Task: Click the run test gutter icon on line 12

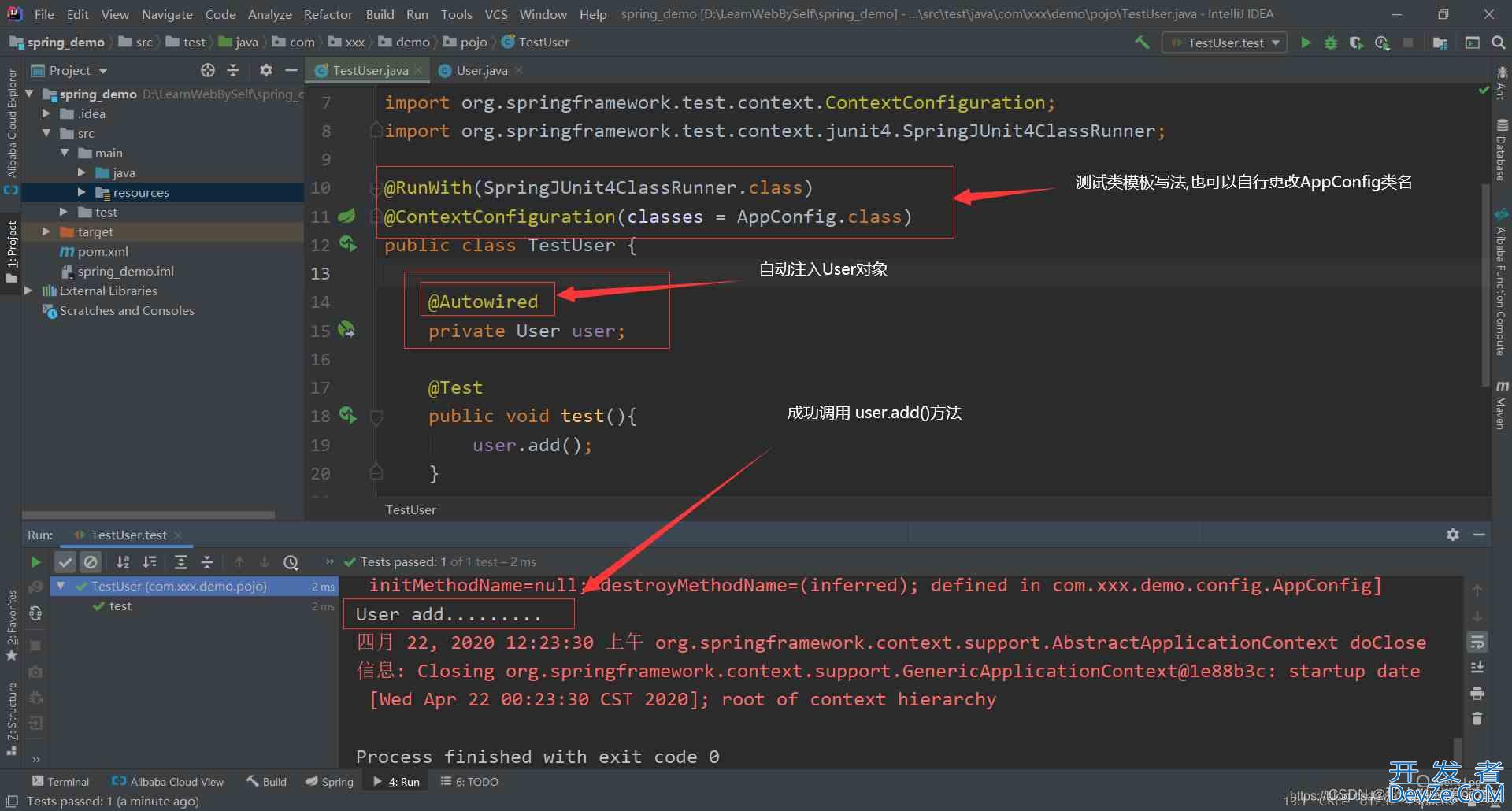Action: pos(347,244)
